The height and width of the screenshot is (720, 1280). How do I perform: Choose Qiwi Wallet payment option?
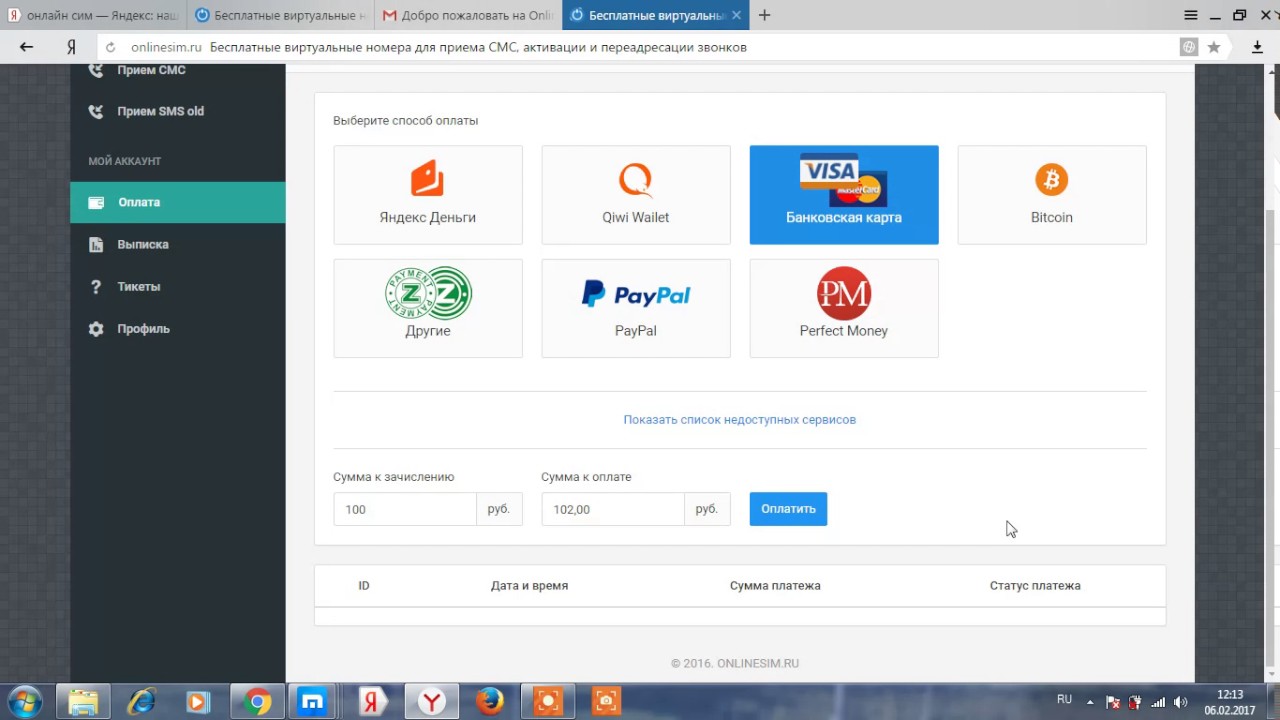(x=636, y=195)
